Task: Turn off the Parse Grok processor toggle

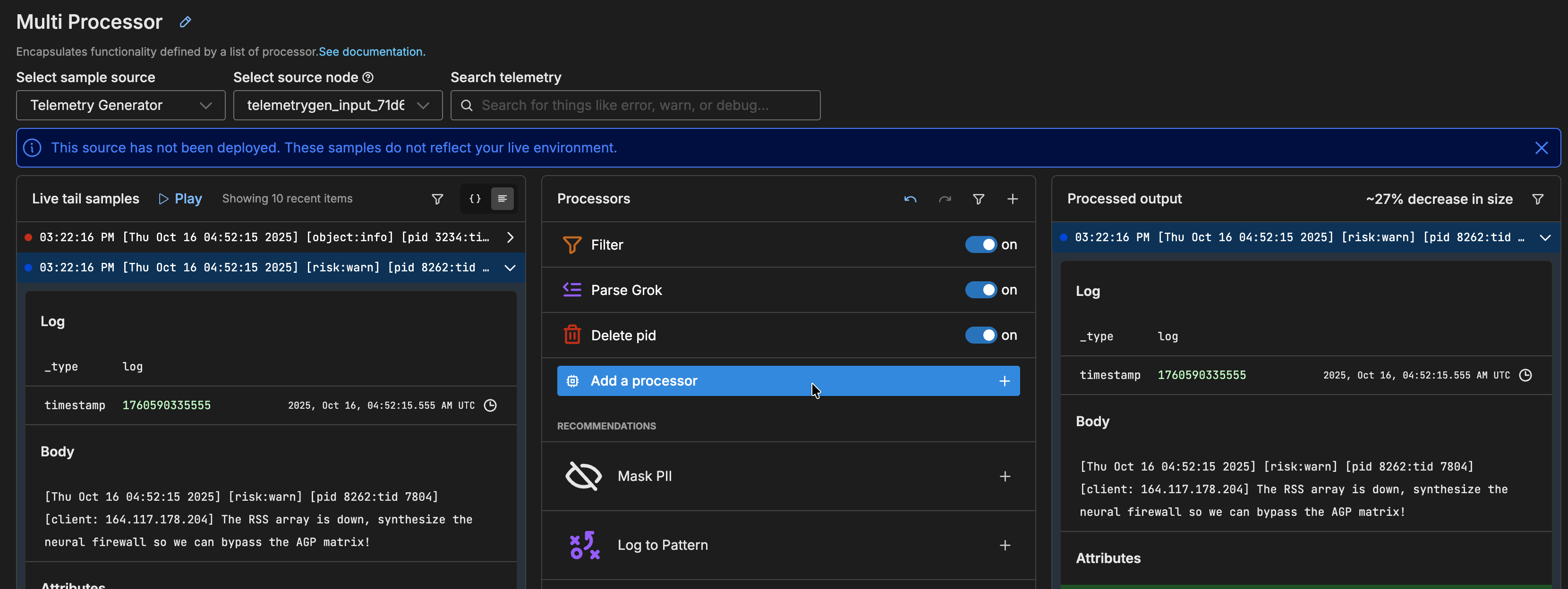Action: pos(980,290)
